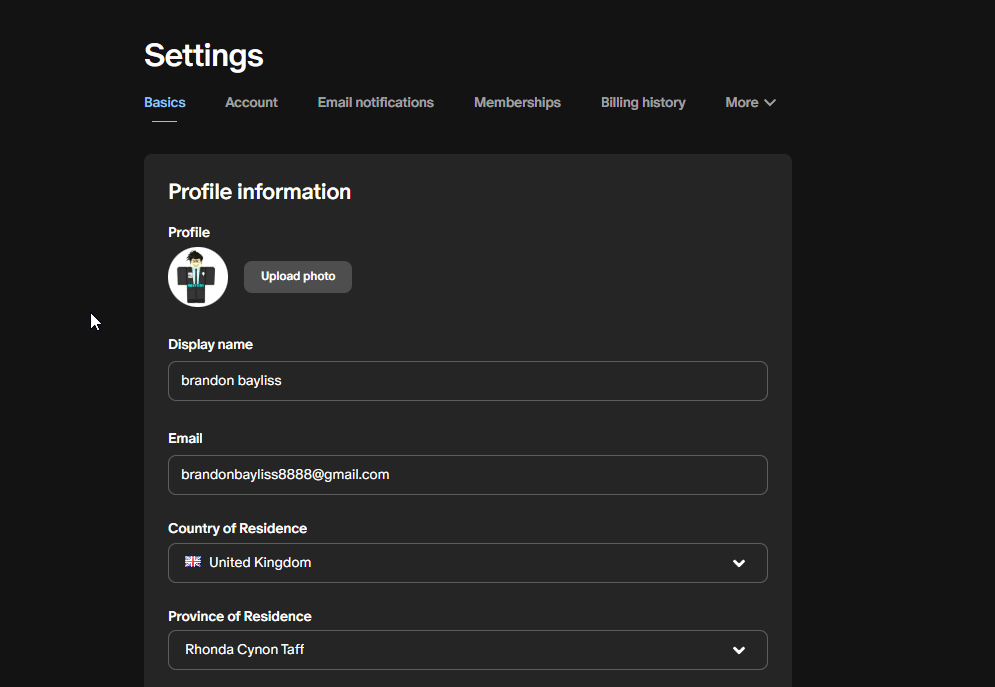Go to Email notifications tab
This screenshot has width=995, height=687.
(376, 103)
